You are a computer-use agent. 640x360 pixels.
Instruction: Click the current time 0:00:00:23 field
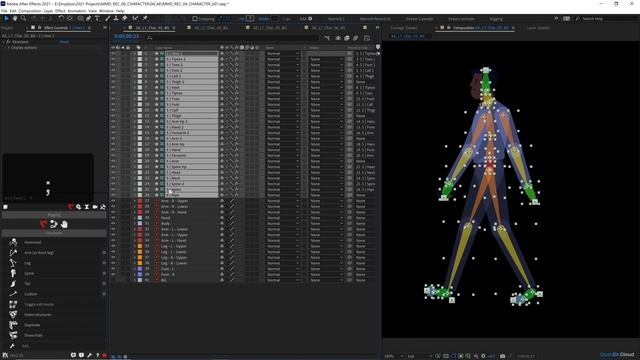pyautogui.click(x=127, y=36)
